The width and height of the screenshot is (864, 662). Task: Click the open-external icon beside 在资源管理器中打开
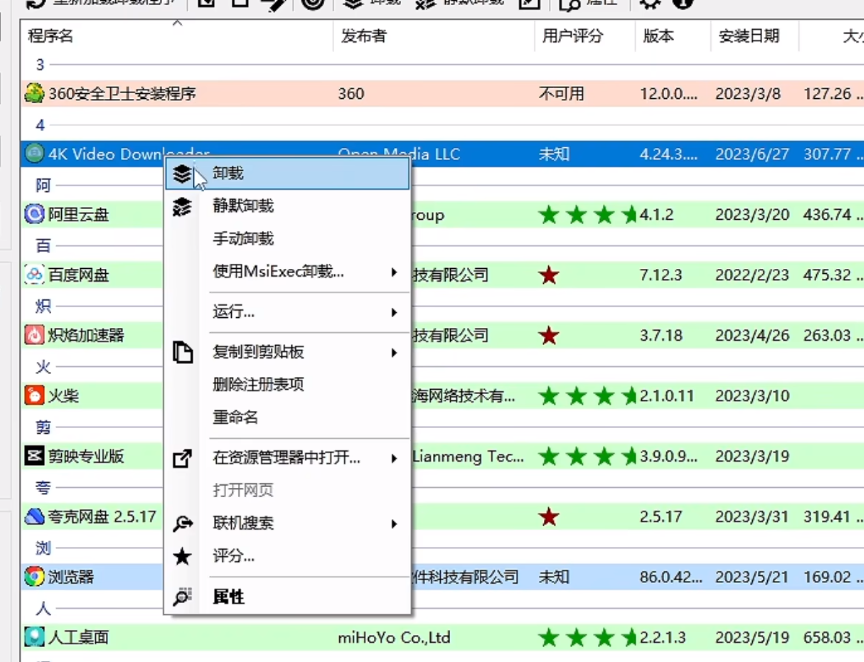(x=182, y=458)
